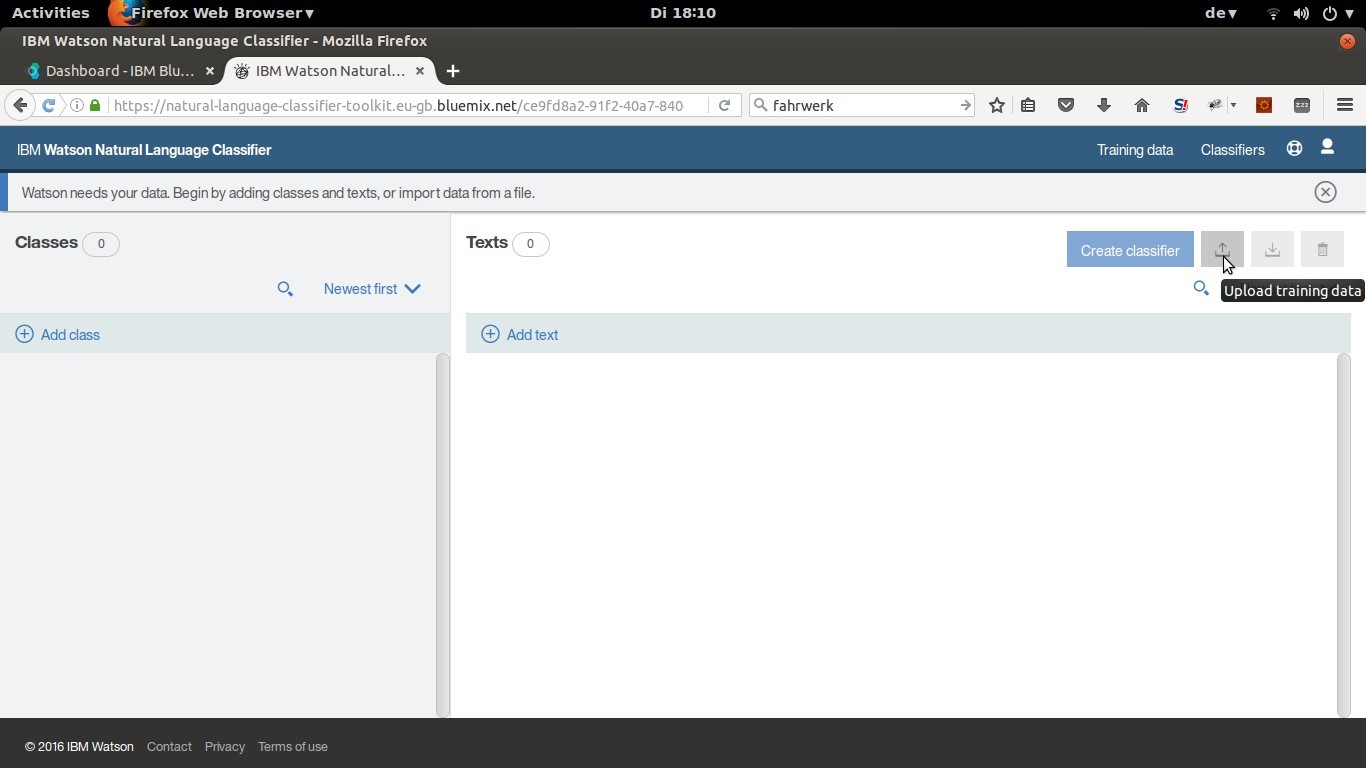Bookmark this page with the star icon
The image size is (1366, 768).
(997, 105)
